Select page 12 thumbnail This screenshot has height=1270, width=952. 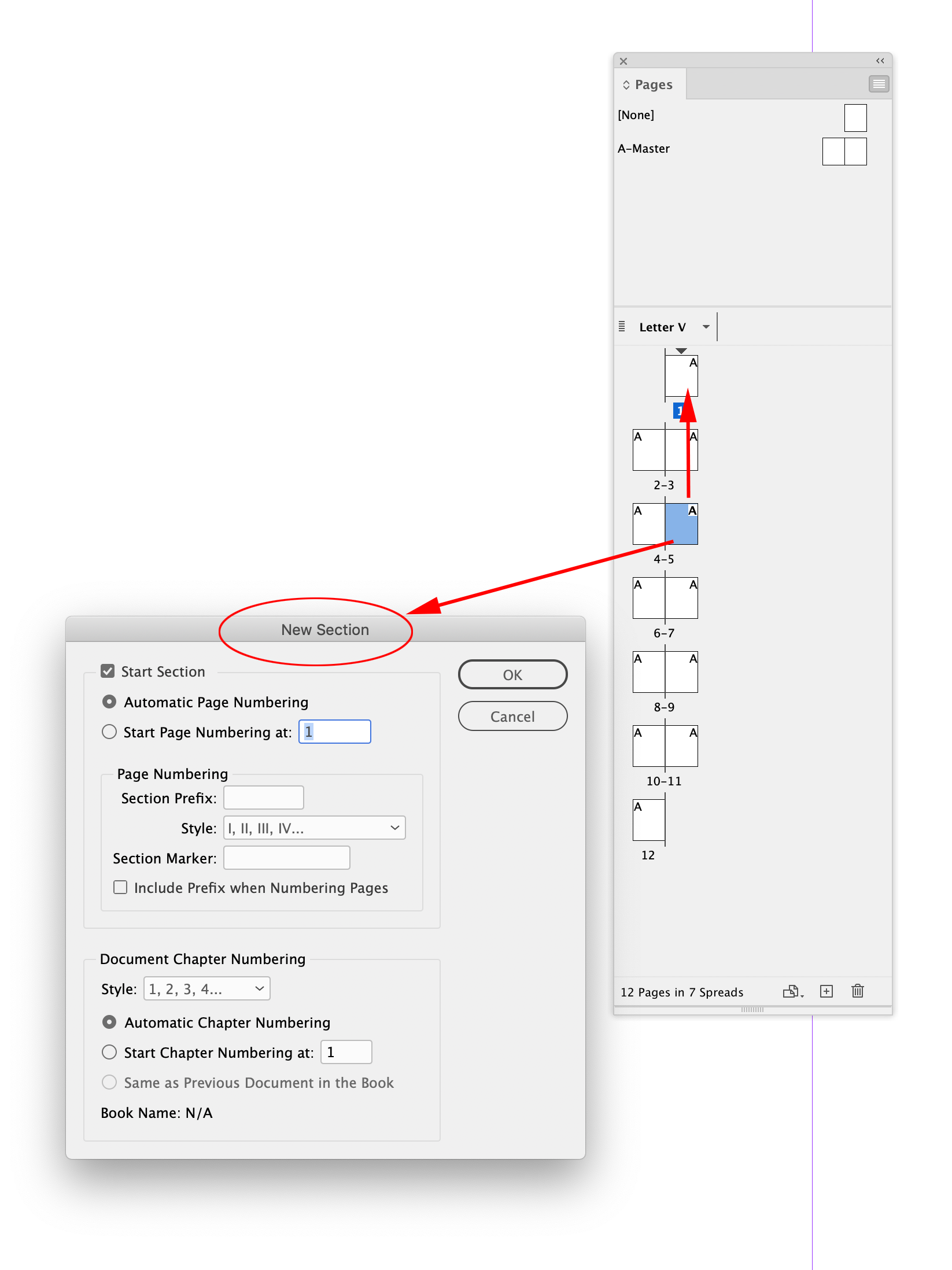[648, 819]
